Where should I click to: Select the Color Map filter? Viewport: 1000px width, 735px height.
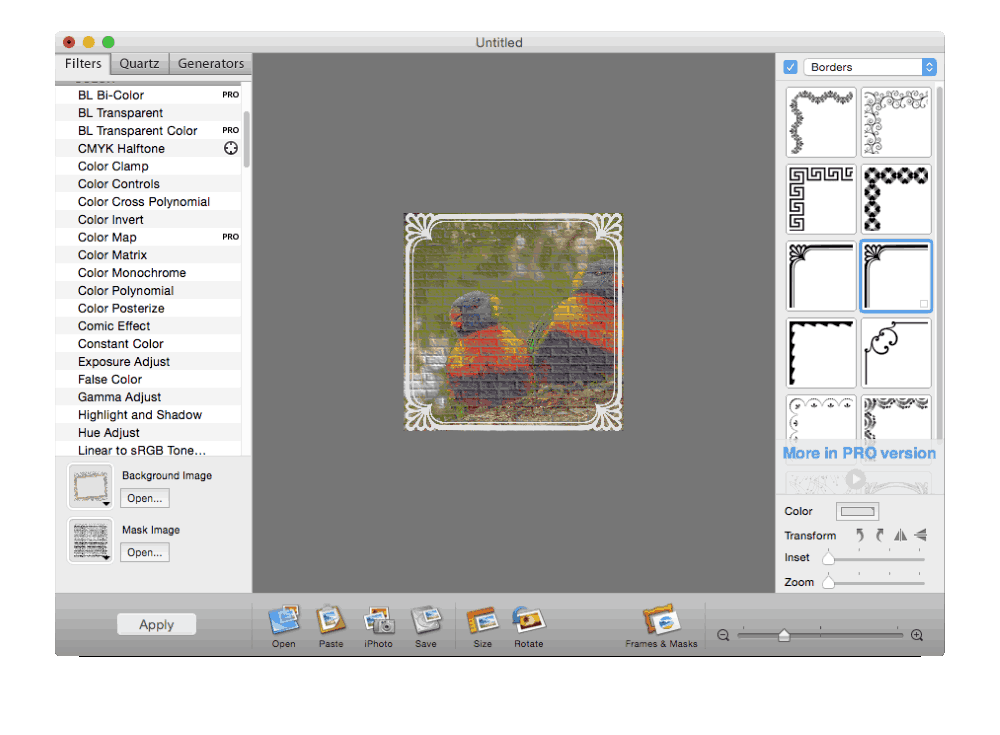148,237
